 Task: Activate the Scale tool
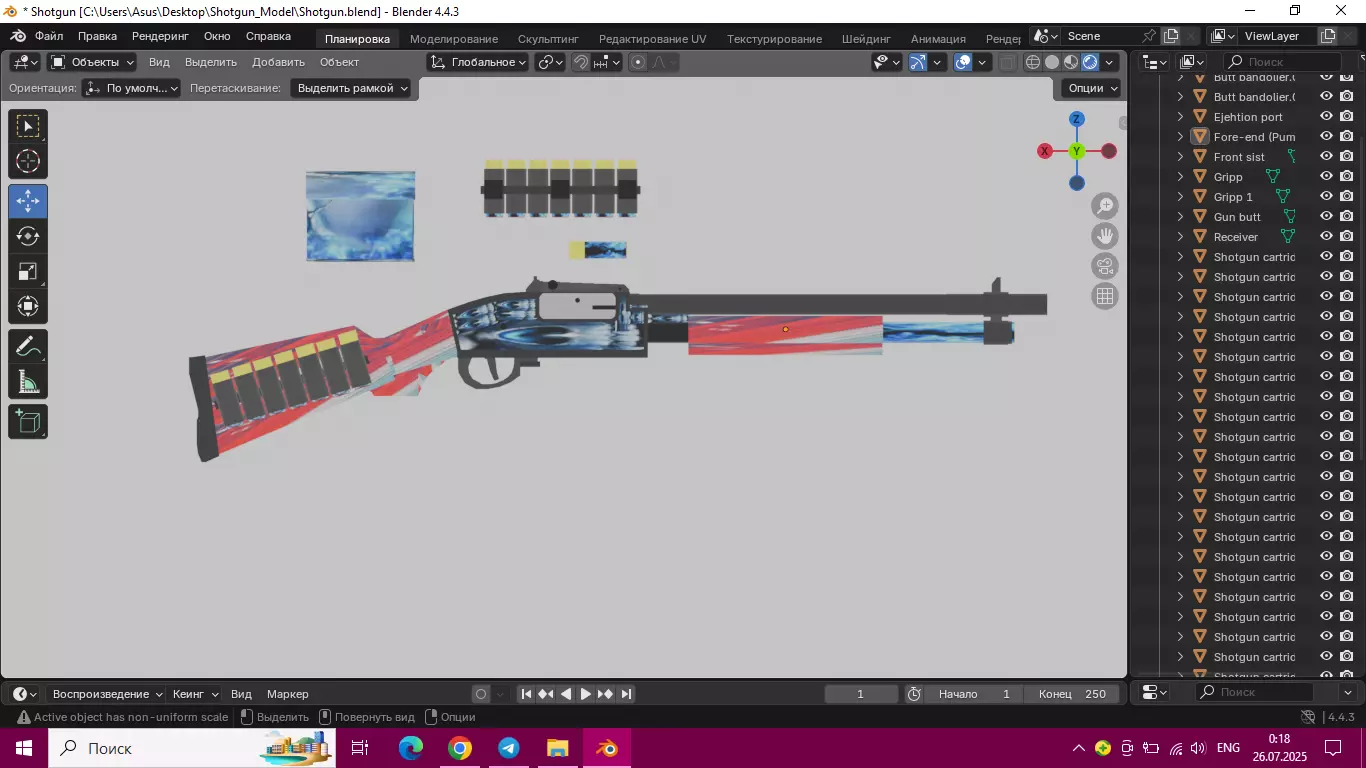[28, 271]
